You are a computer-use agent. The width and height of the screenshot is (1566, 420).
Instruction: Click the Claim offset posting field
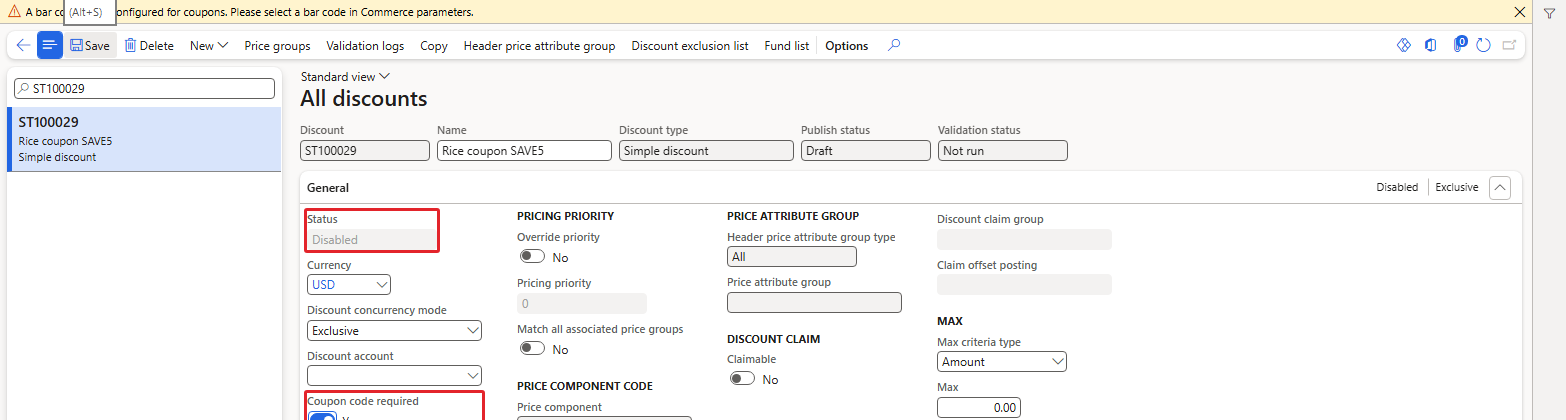pyautogui.click(x=1024, y=285)
